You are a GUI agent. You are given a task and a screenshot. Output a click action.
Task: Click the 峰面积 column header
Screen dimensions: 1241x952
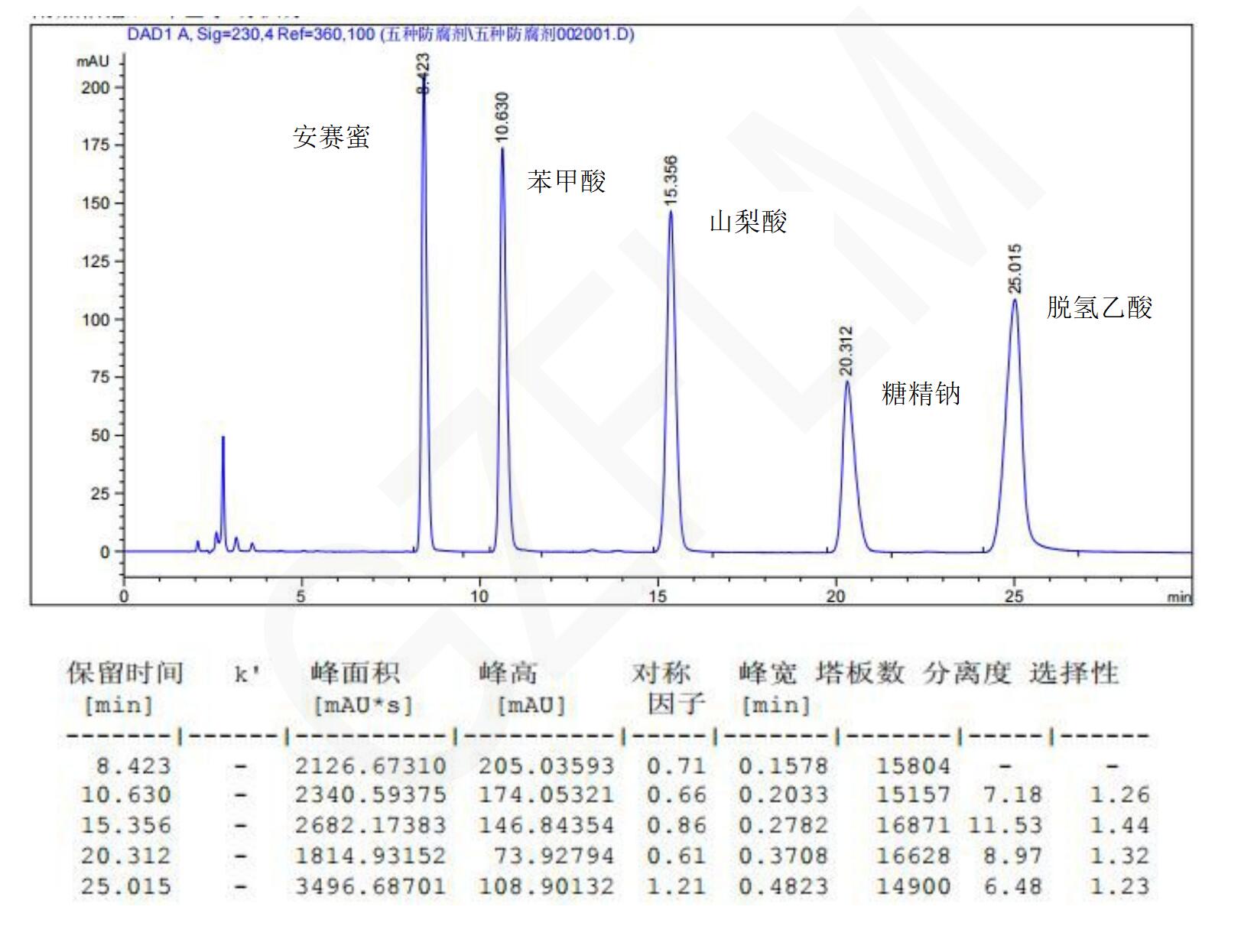(355, 674)
